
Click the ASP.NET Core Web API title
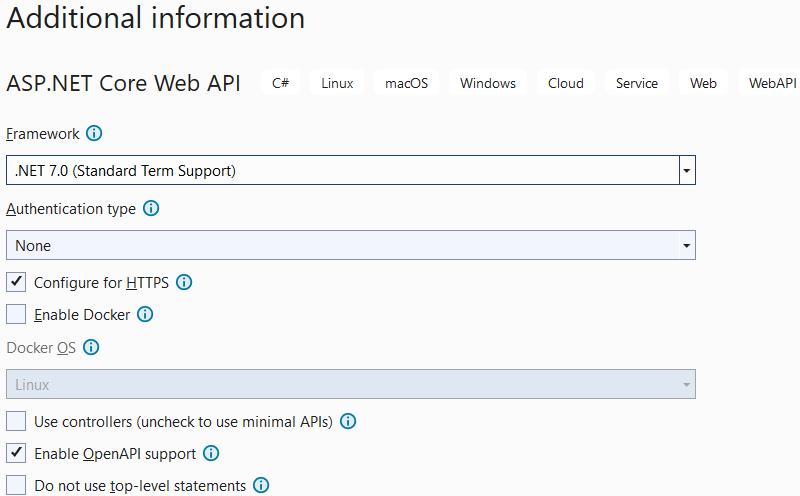point(123,83)
